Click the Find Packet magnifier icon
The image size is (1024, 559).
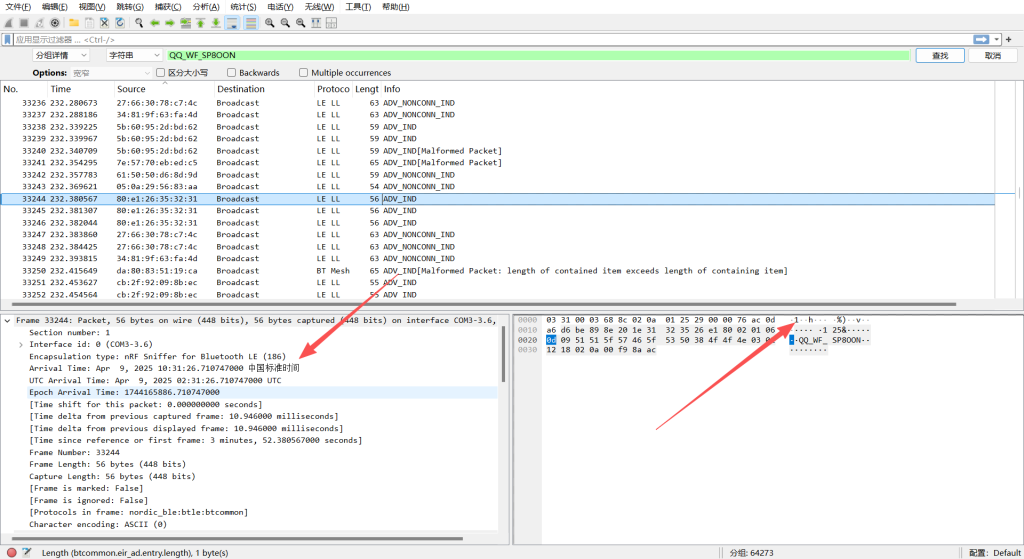click(139, 22)
